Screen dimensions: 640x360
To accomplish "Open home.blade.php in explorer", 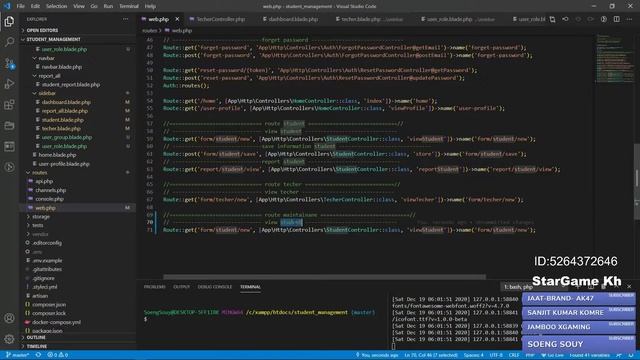I will 57,155.
